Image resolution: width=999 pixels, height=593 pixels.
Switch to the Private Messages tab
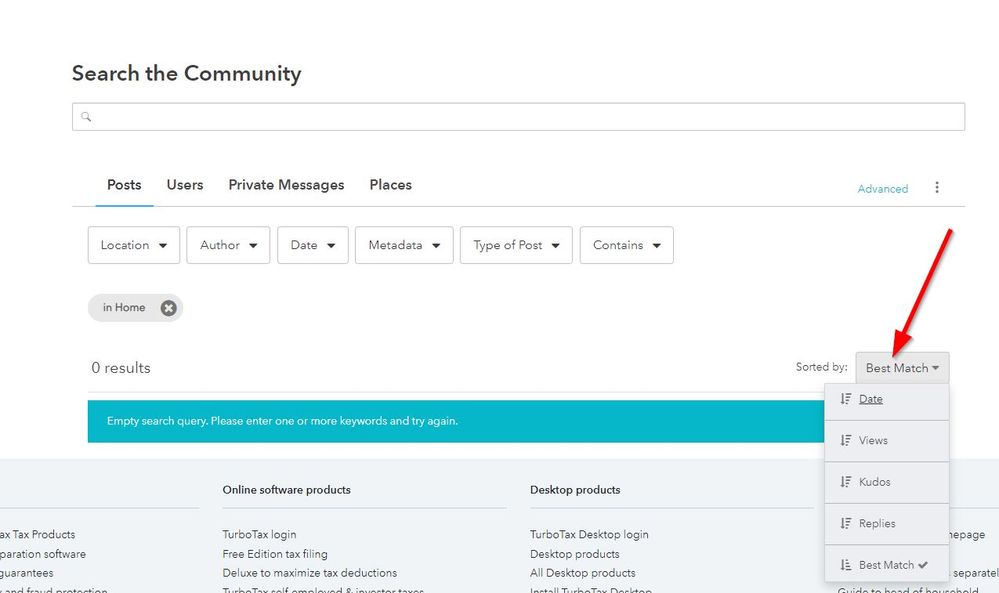tap(286, 185)
